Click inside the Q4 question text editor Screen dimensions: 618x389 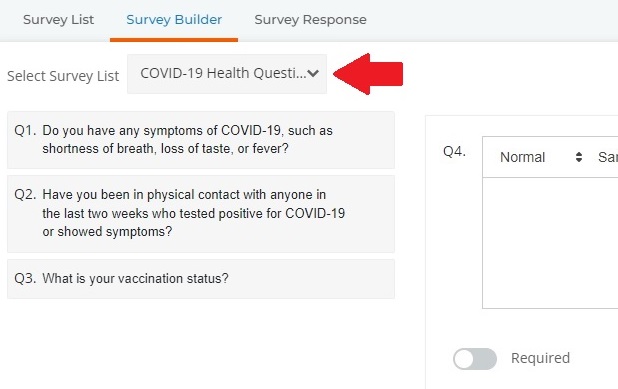pyautogui.click(x=550, y=243)
